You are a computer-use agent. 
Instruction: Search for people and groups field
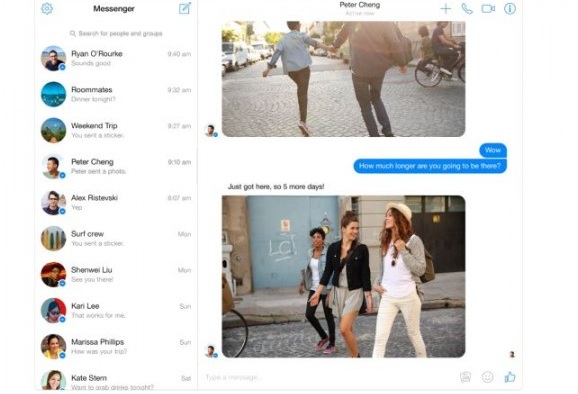(116, 34)
